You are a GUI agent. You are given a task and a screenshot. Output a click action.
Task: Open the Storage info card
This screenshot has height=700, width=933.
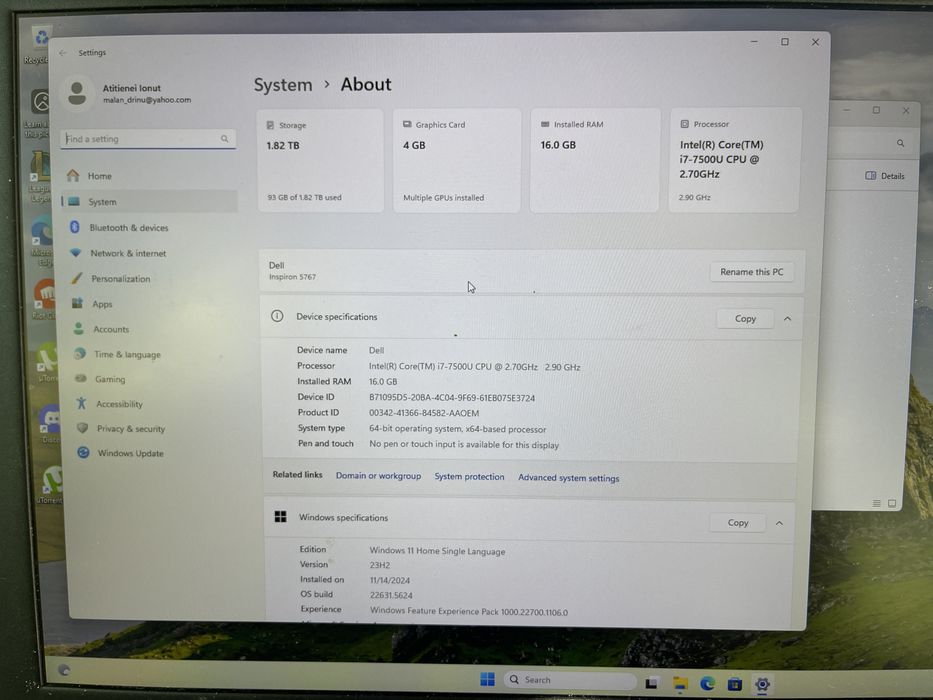click(x=320, y=160)
